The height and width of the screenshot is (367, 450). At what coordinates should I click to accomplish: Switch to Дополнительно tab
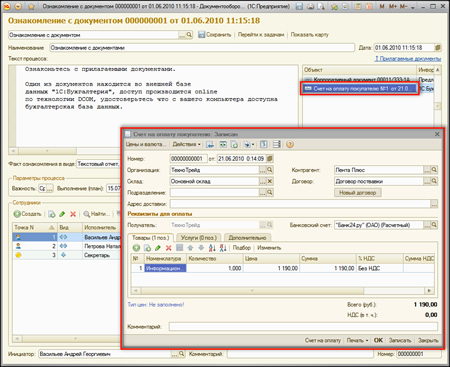[x=247, y=238]
